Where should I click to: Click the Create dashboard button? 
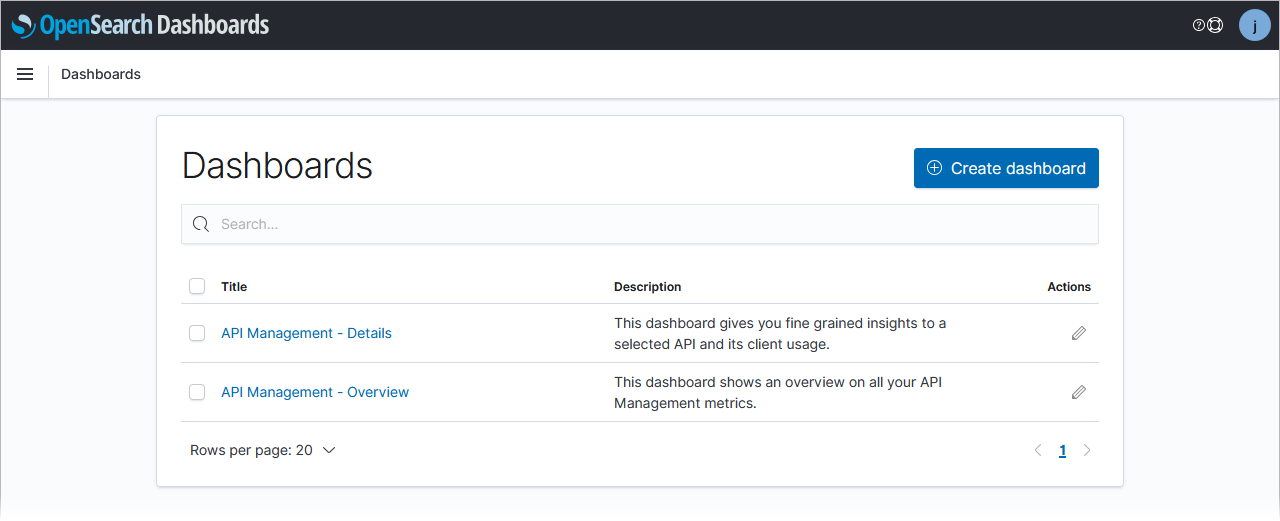pyautogui.click(x=1006, y=168)
